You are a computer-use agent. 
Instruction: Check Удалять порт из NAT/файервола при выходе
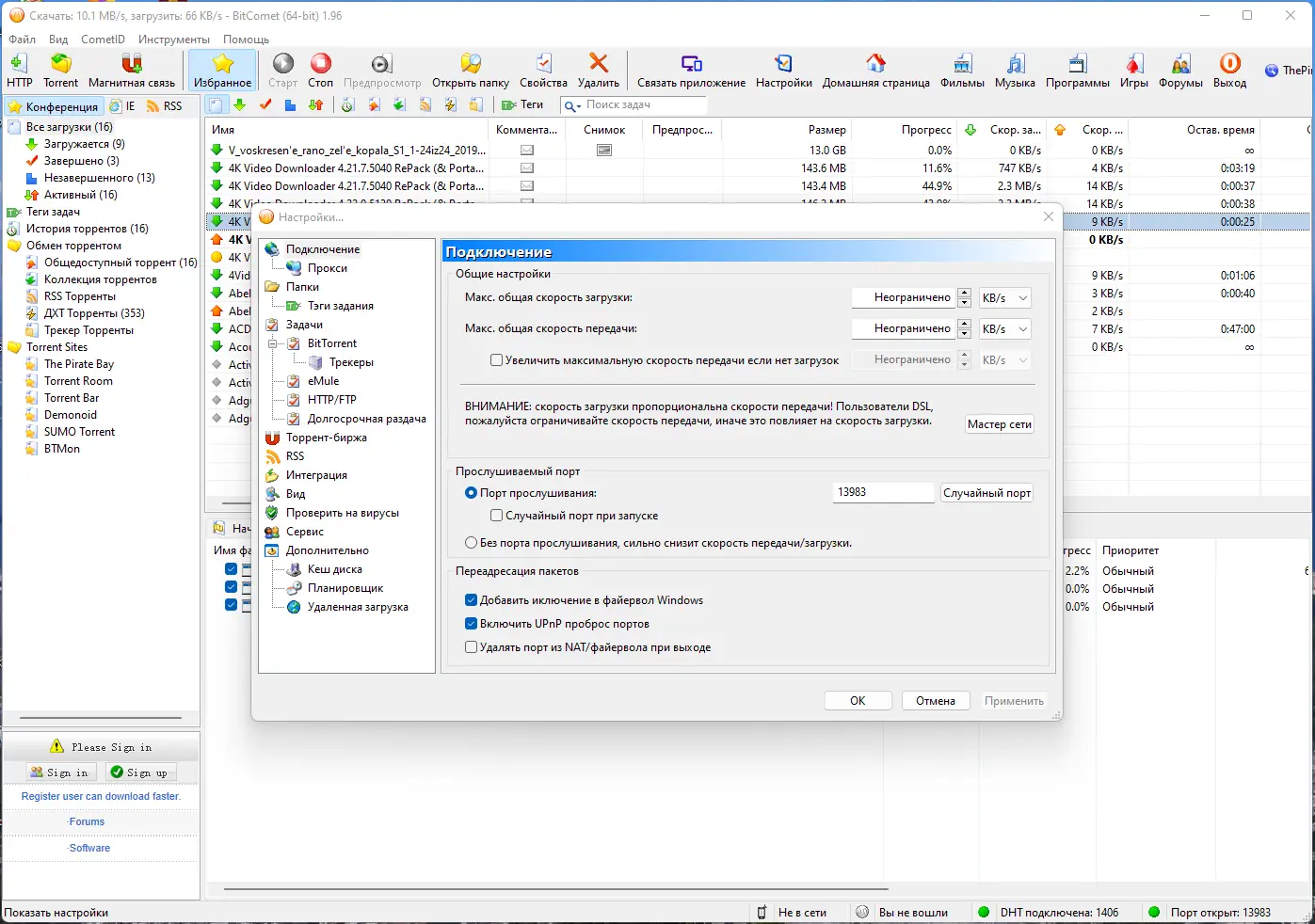coord(472,647)
